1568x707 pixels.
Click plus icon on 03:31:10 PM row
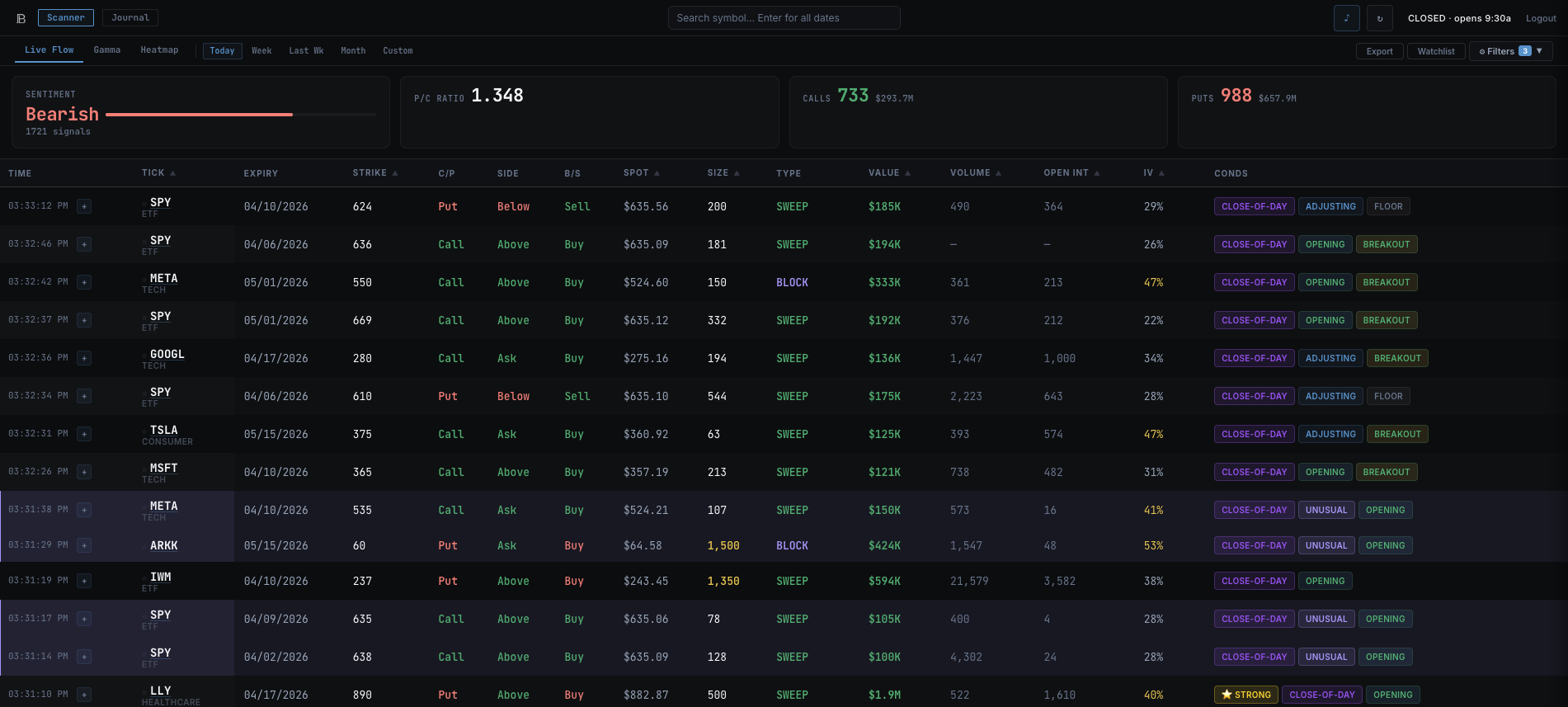[84, 695]
